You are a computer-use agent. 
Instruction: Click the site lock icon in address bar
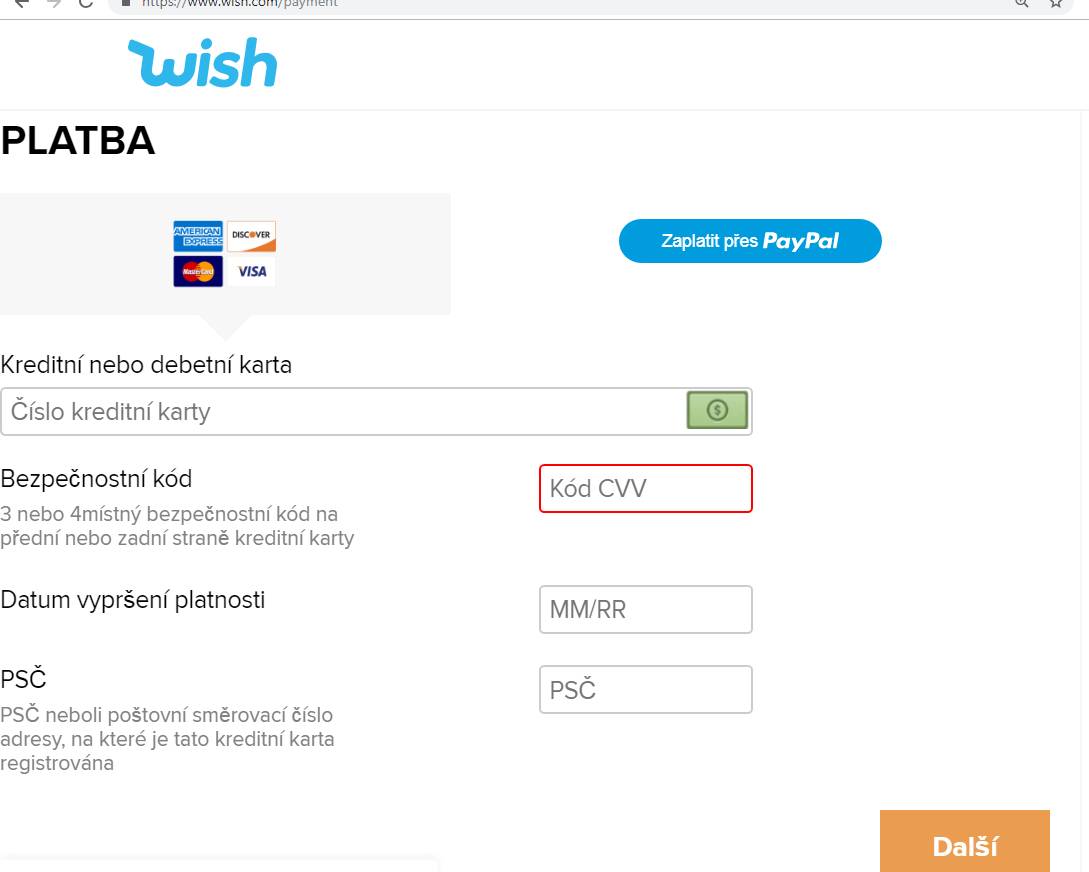point(126,3)
